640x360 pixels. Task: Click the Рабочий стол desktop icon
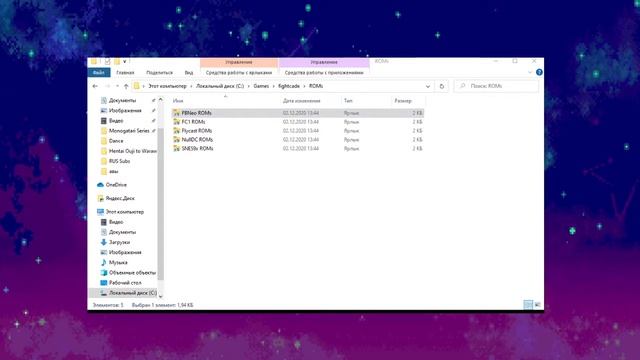(x=104, y=282)
